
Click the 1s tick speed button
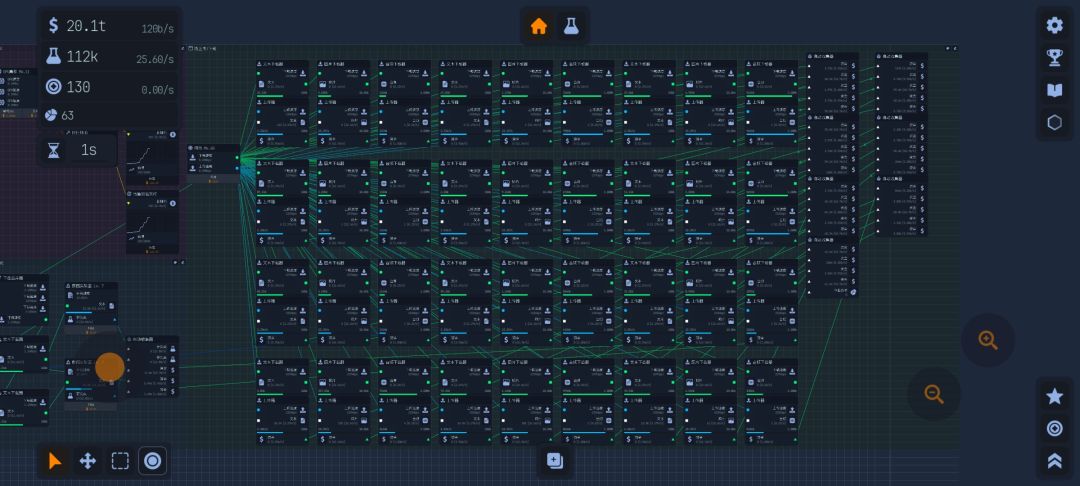tap(89, 150)
